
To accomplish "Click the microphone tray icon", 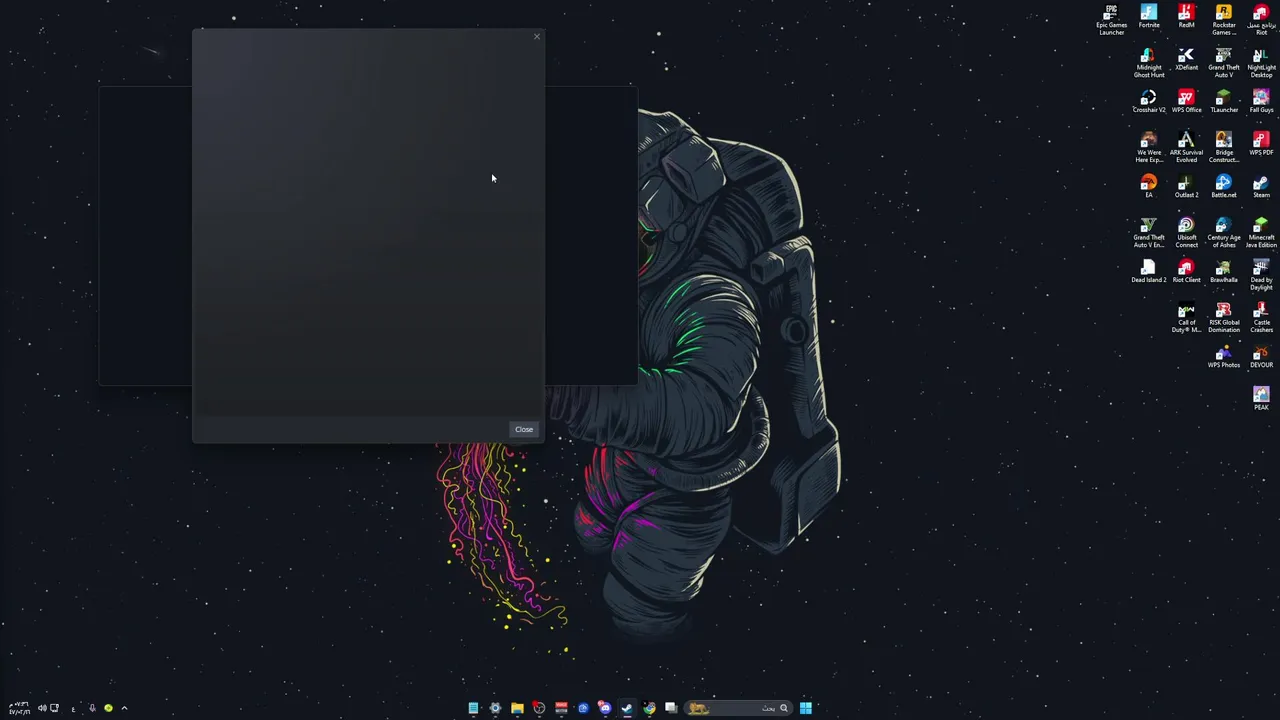I will 91,708.
